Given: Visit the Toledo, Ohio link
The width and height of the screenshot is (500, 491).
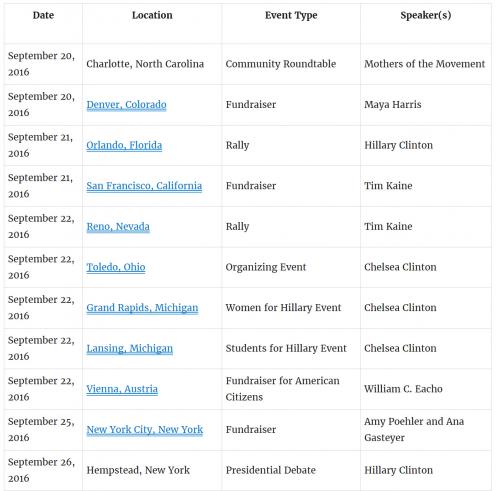Looking at the screenshot, I should pos(116,267).
